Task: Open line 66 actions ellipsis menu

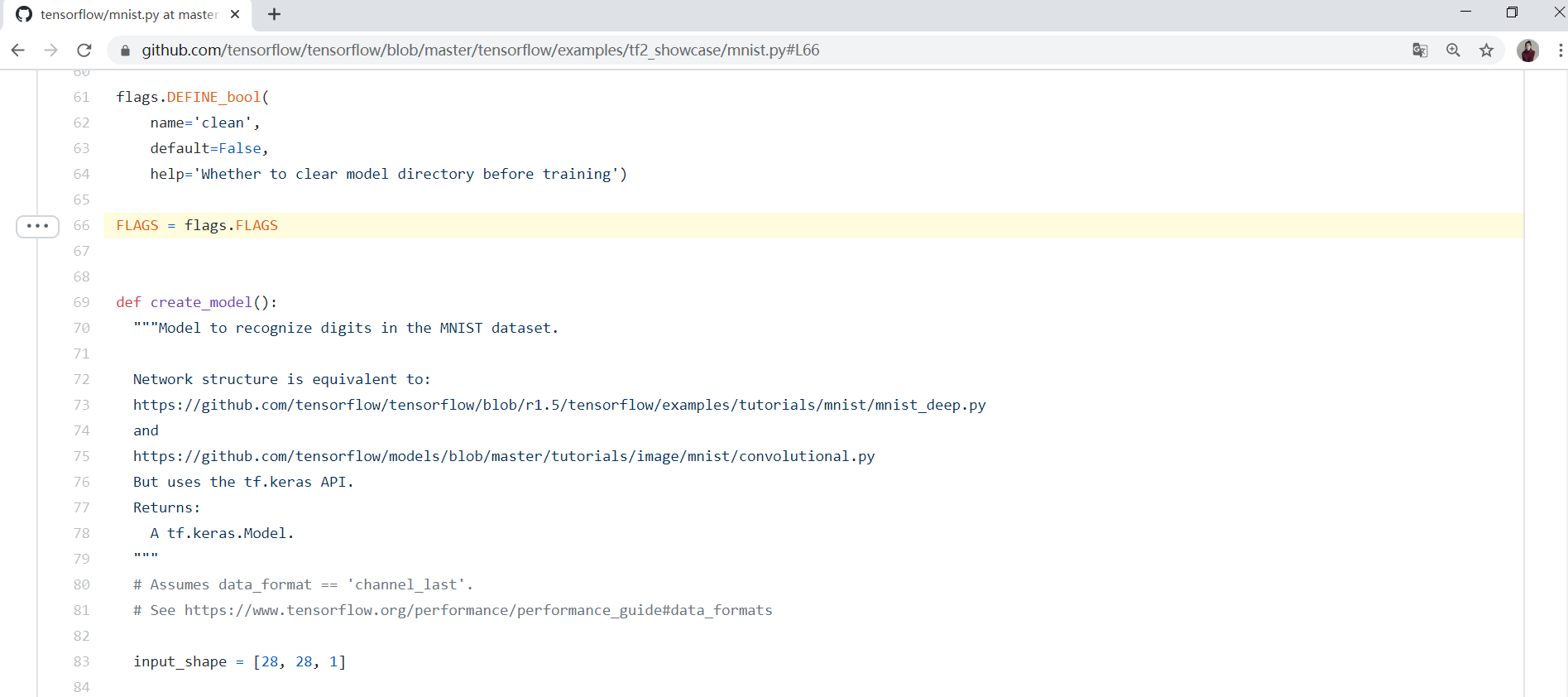Action: pyautogui.click(x=37, y=226)
